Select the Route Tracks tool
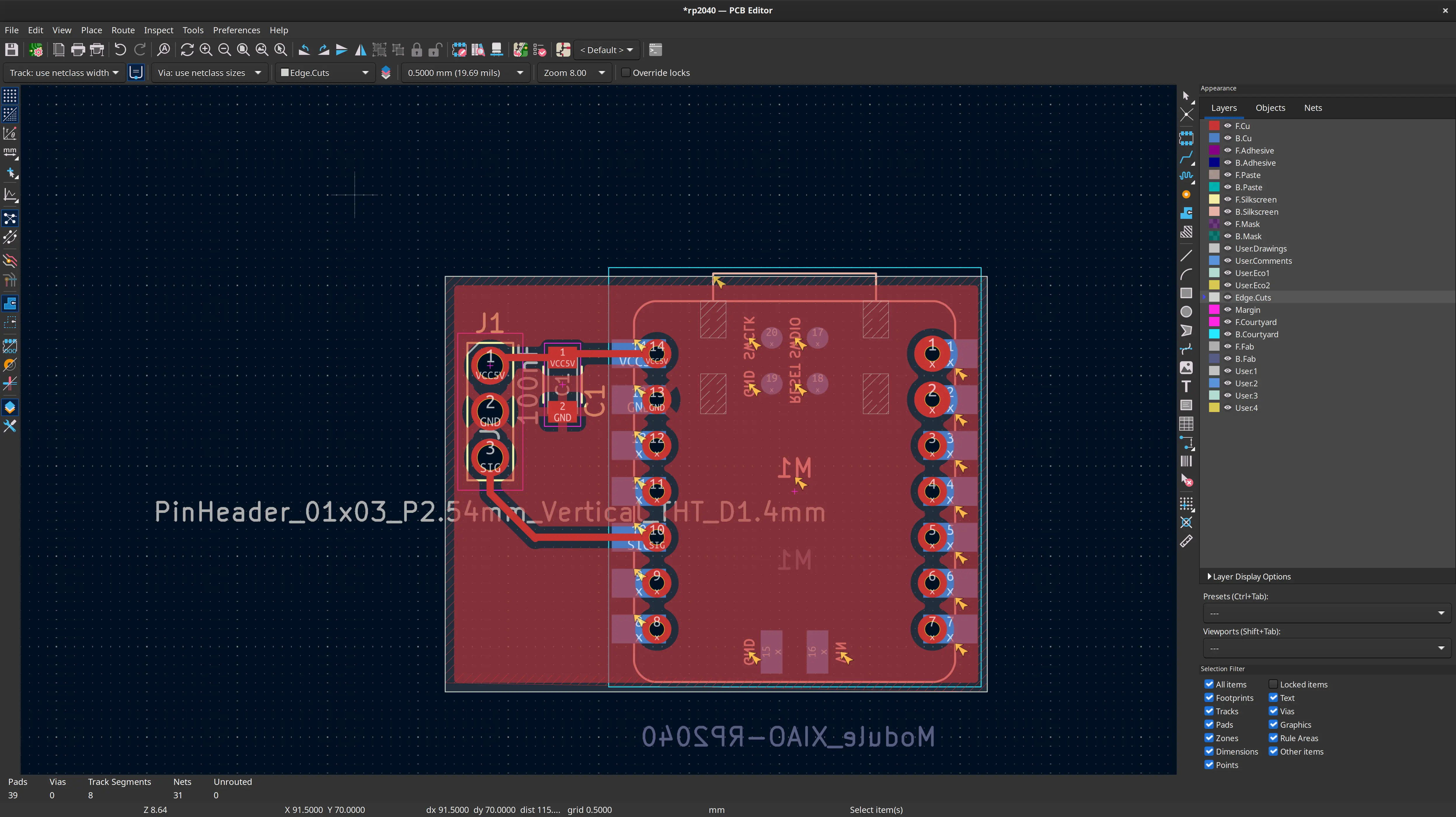The image size is (1456, 817). (1186, 157)
